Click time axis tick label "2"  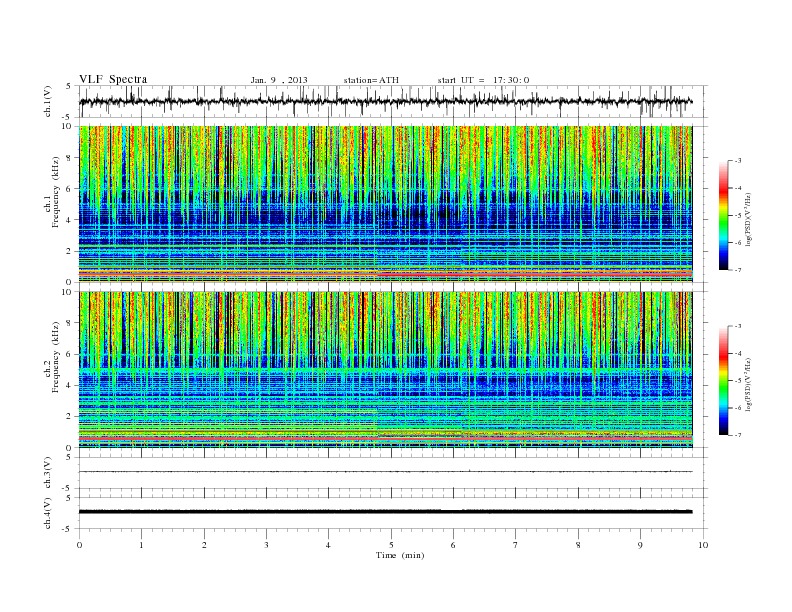coord(204,545)
